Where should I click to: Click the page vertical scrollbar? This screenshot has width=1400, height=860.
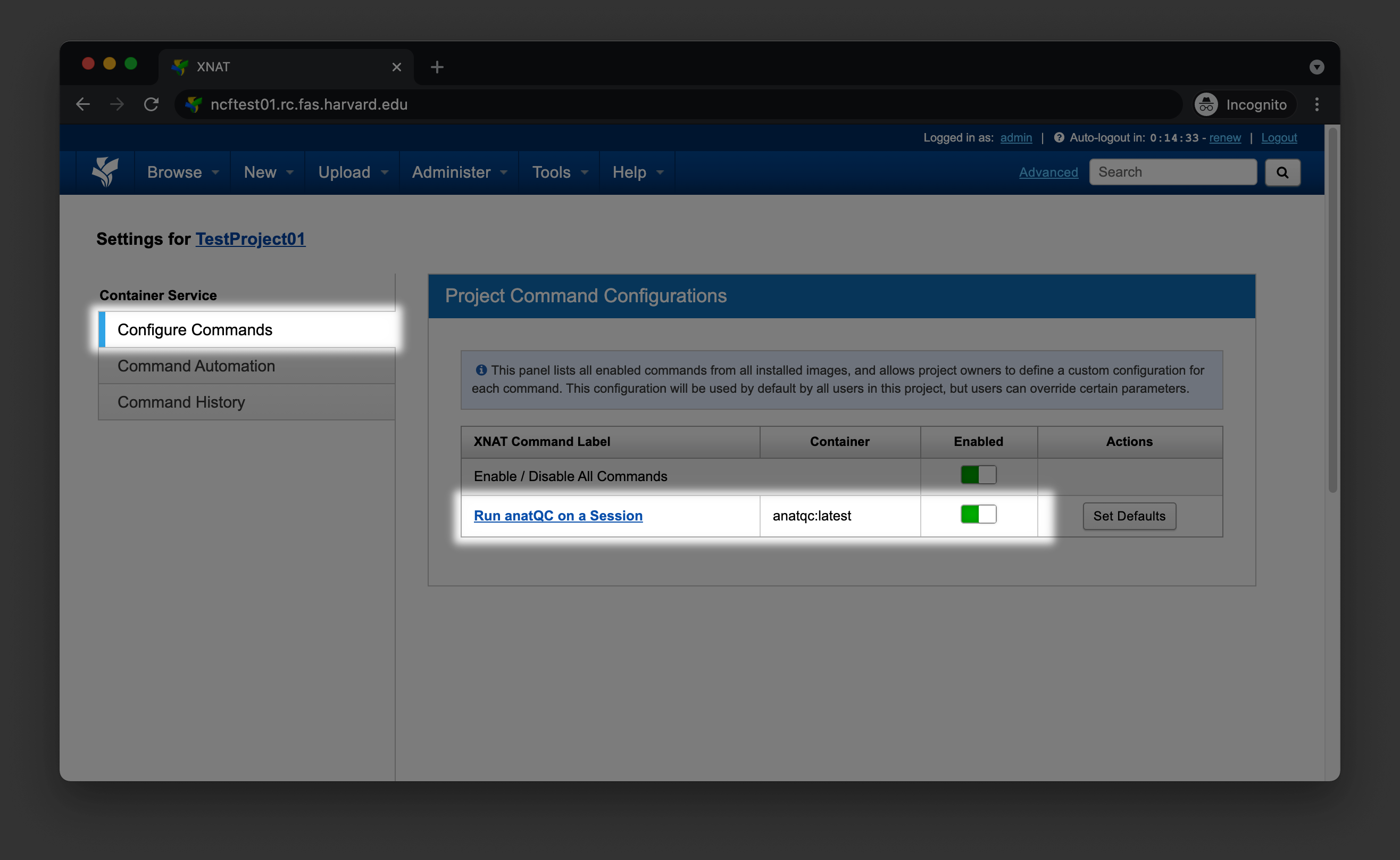pyautogui.click(x=1332, y=310)
